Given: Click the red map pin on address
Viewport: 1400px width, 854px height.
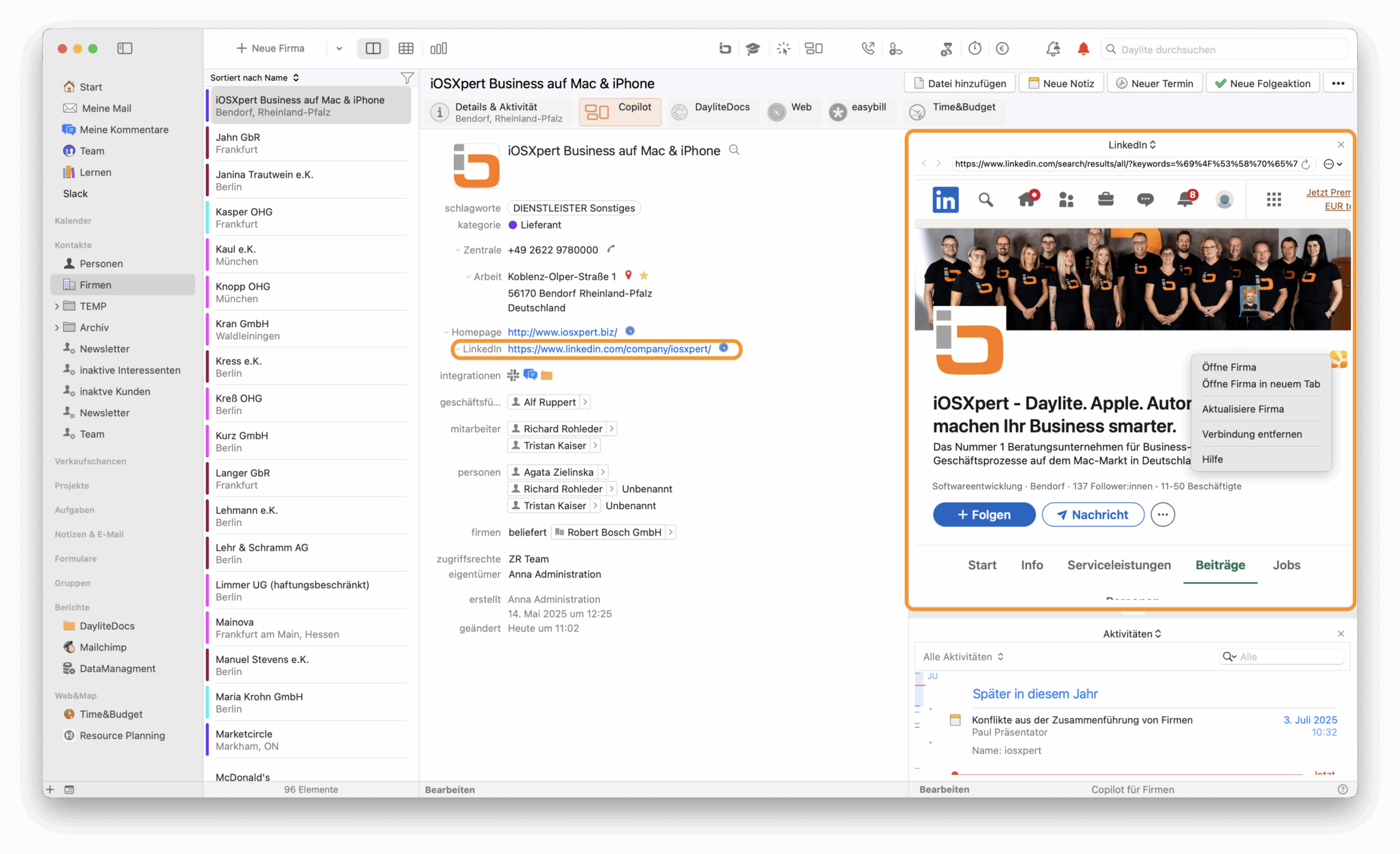Looking at the screenshot, I should coord(628,275).
